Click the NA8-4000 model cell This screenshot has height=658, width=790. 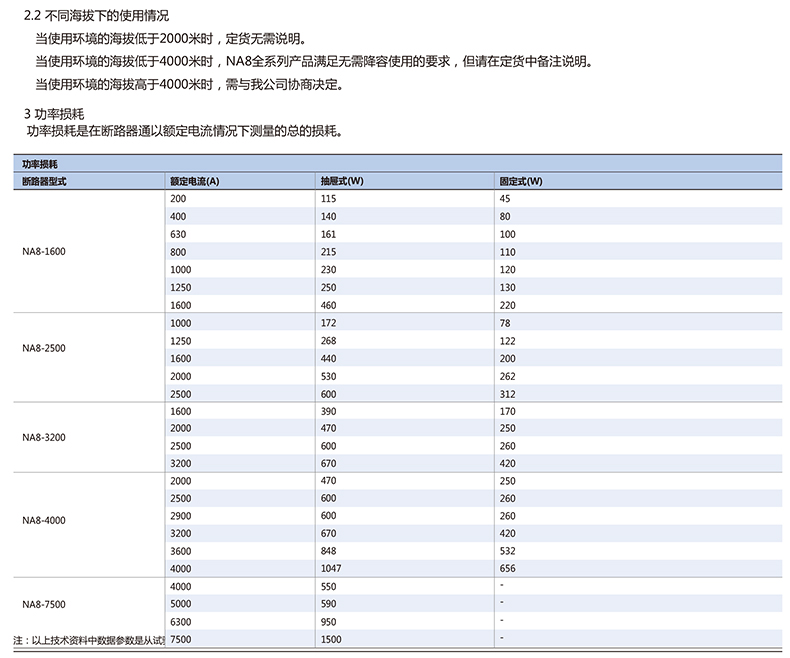tap(45, 520)
